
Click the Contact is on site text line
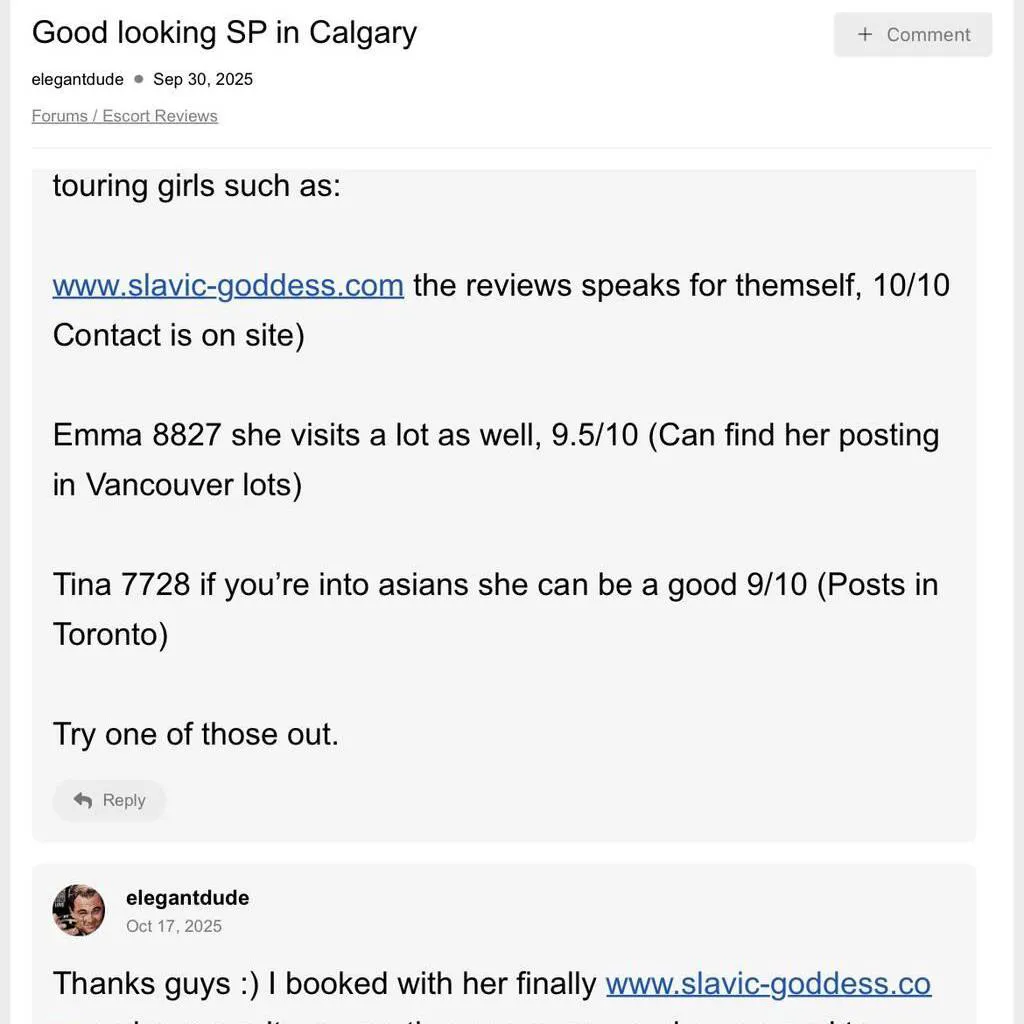[178, 334]
